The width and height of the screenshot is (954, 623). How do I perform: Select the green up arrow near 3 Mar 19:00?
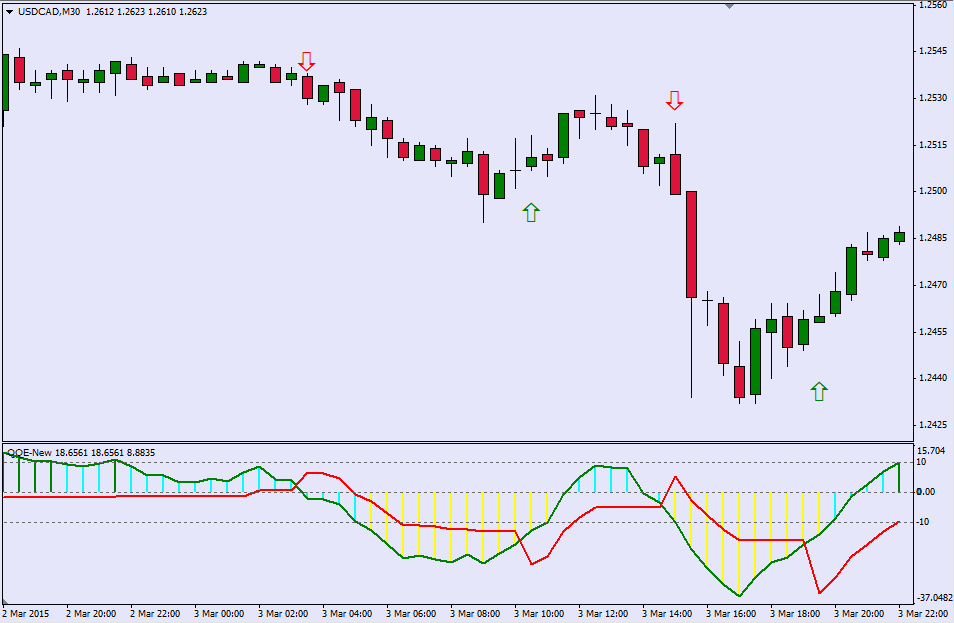[x=819, y=391]
